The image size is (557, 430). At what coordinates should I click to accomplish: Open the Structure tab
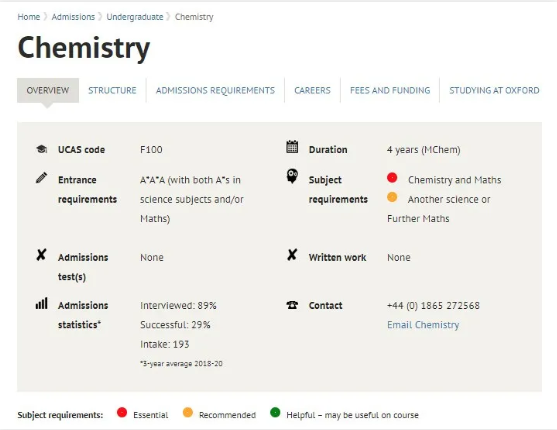[x=112, y=90]
